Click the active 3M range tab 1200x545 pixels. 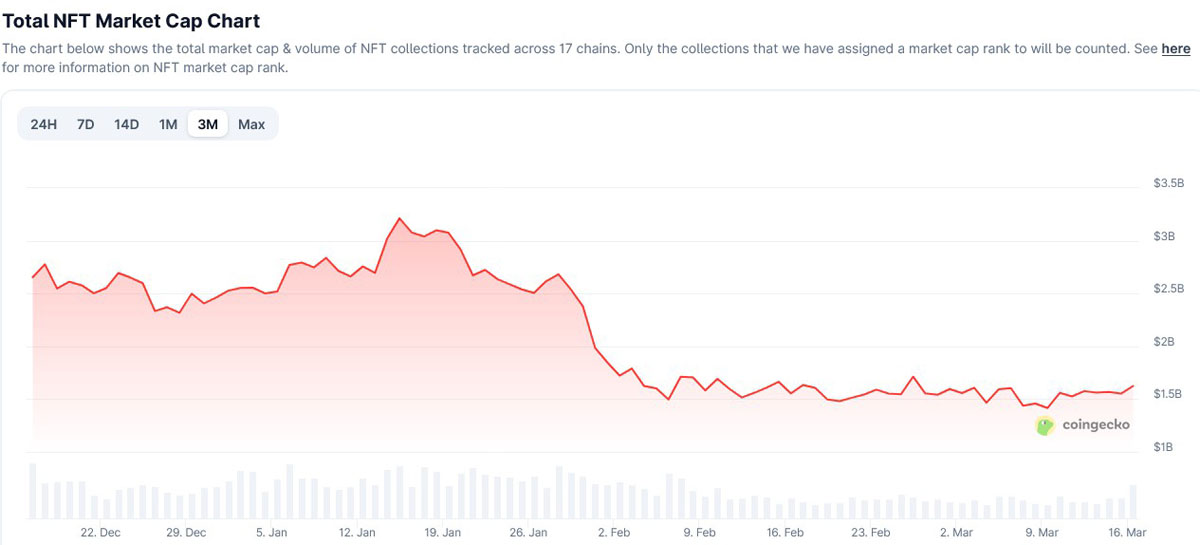[x=208, y=124]
